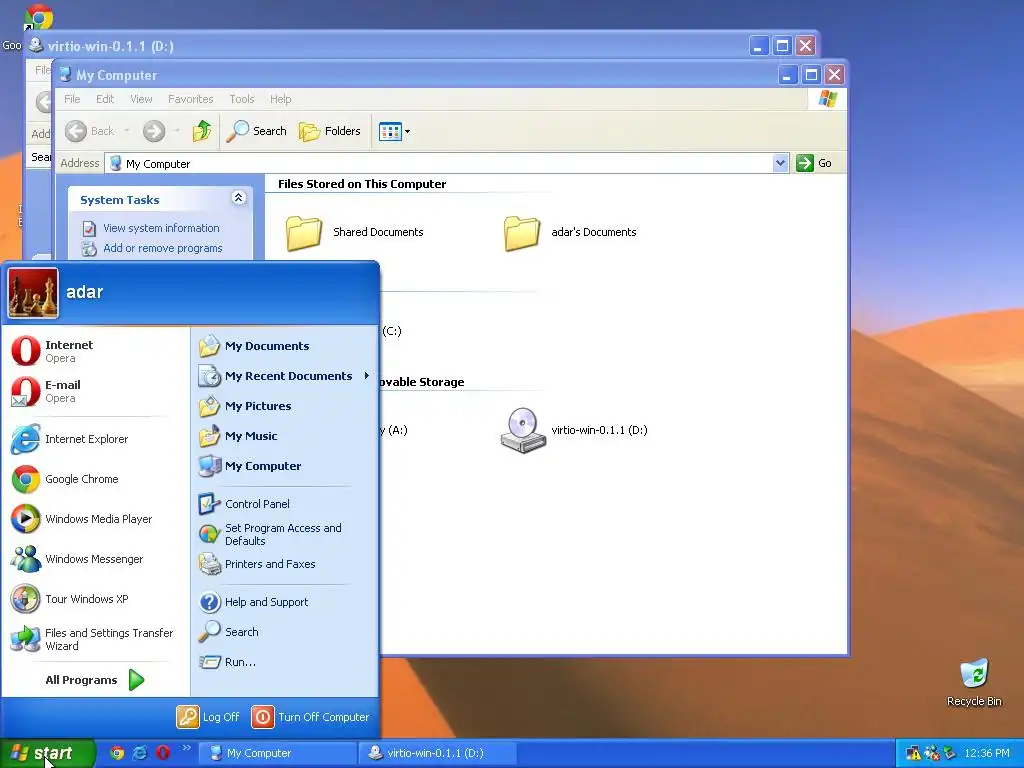Viewport: 1024px width, 768px height.
Task: Open the Views dropdown button
Action: pos(394,131)
